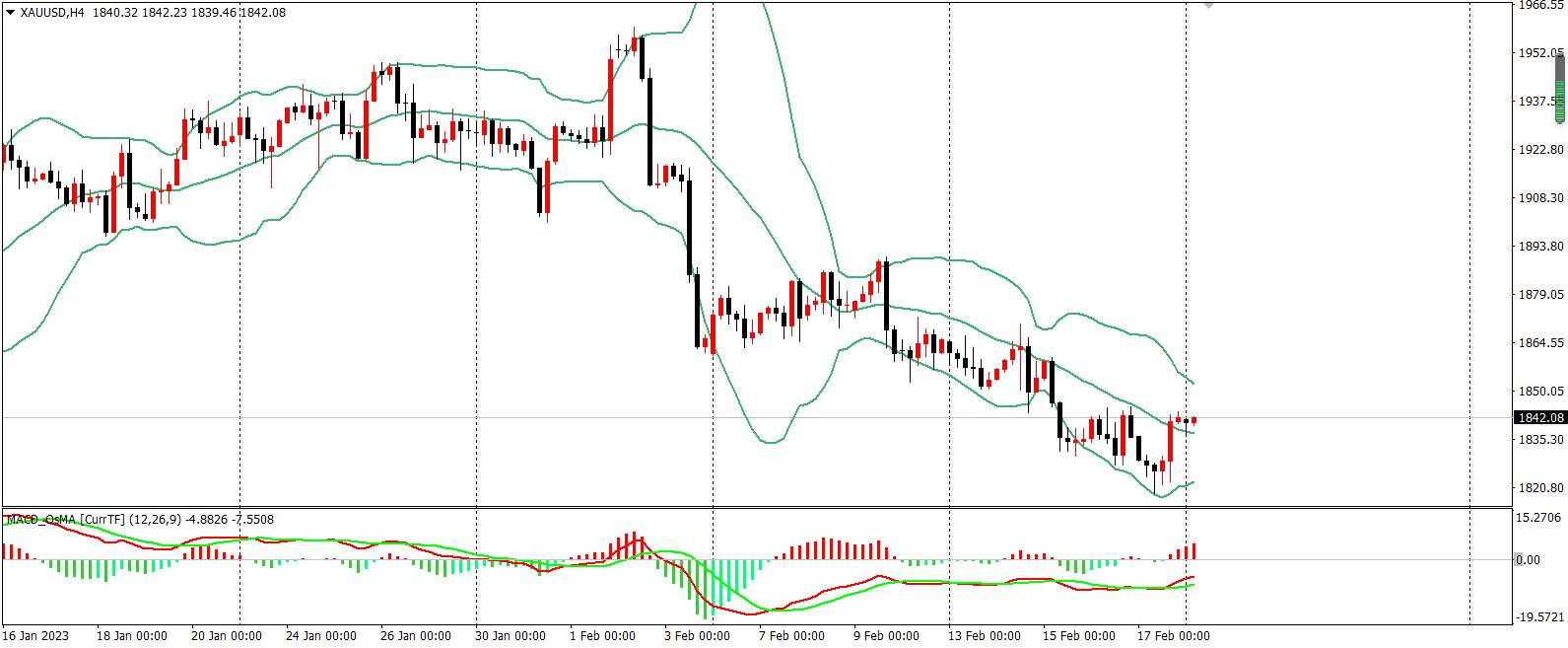Click the 17 Feb 00:00 date label

pos(1174,636)
